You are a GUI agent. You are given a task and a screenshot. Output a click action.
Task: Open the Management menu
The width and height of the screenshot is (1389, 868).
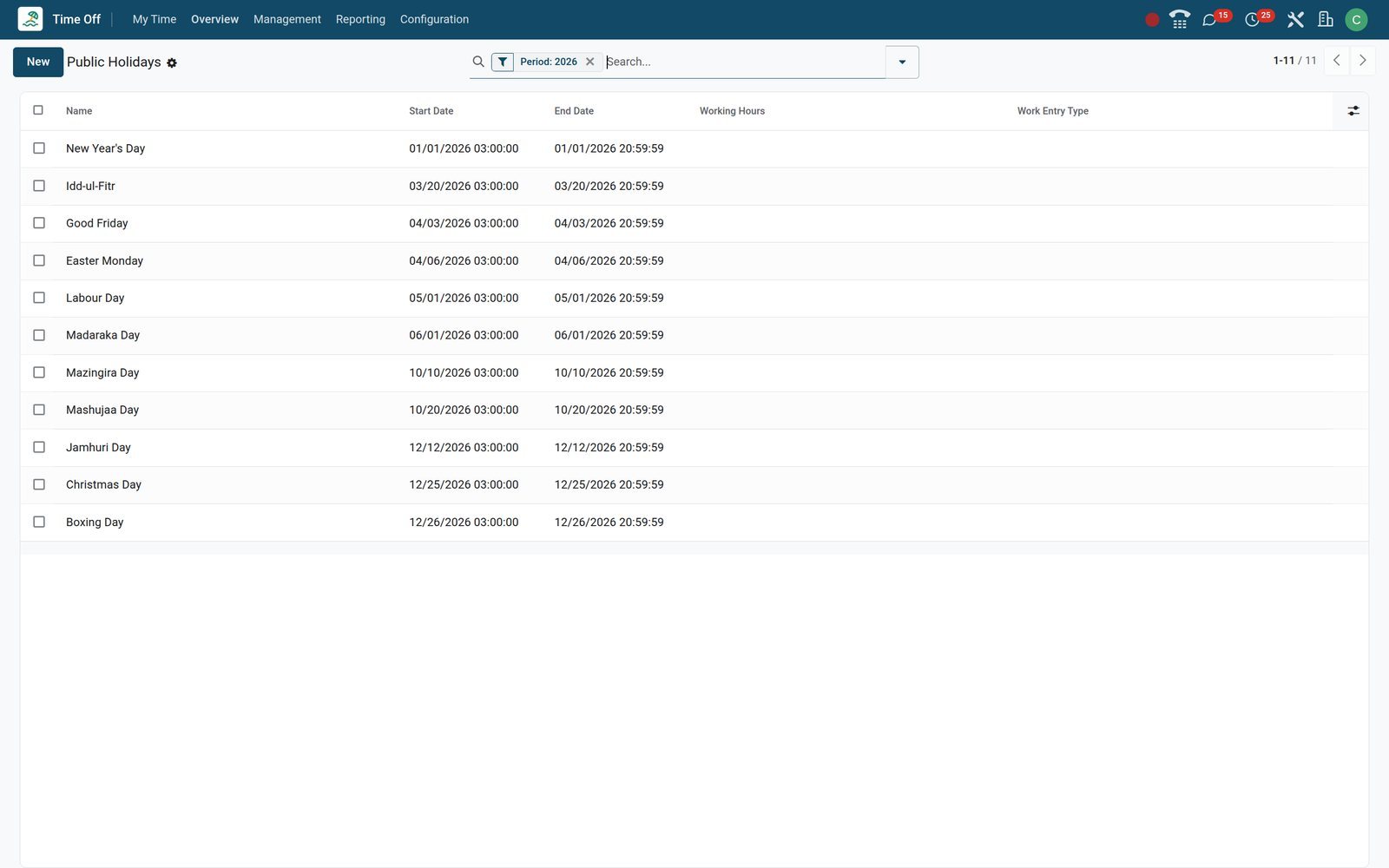pyautogui.click(x=287, y=19)
